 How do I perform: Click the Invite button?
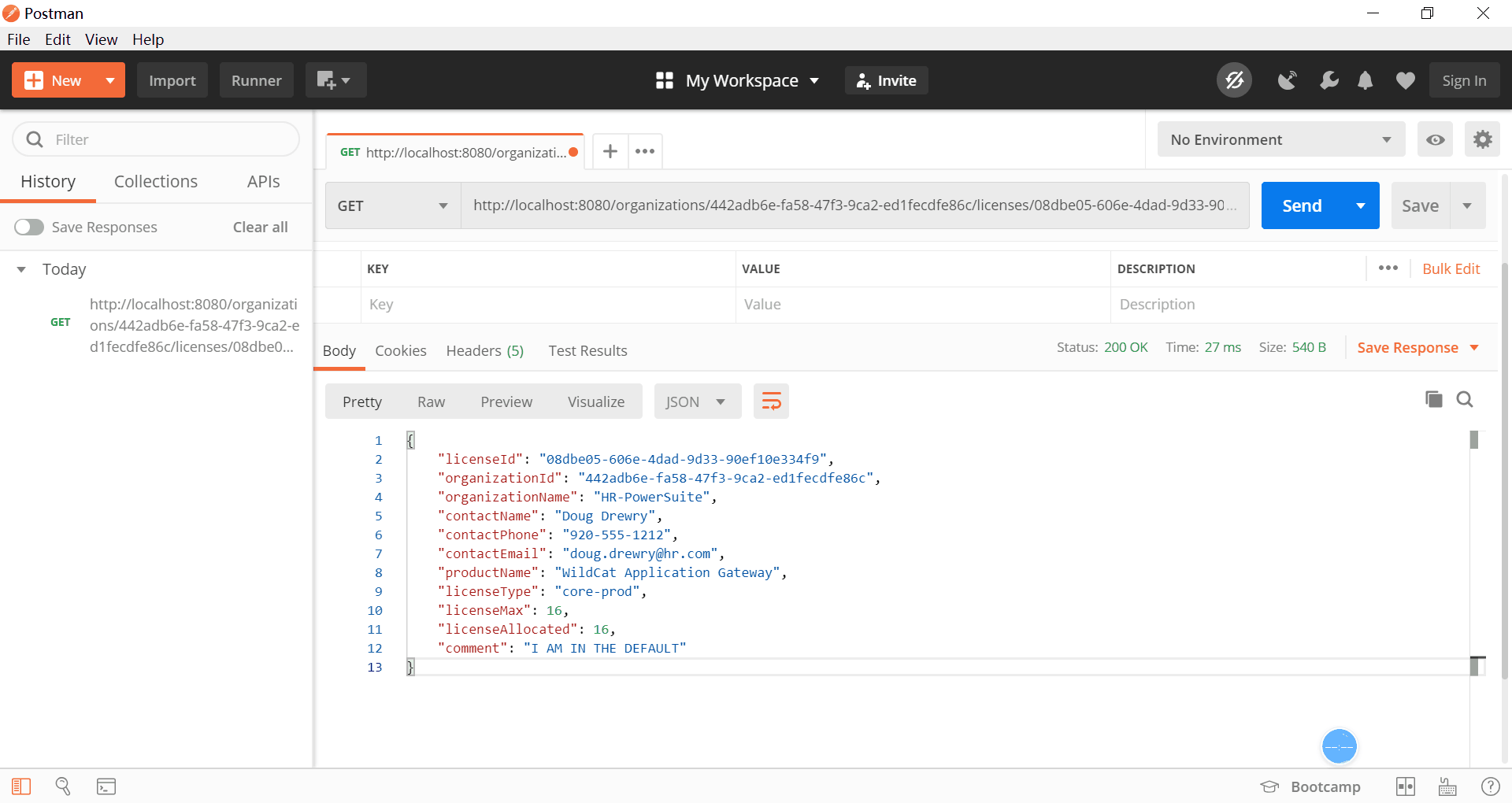tap(887, 80)
